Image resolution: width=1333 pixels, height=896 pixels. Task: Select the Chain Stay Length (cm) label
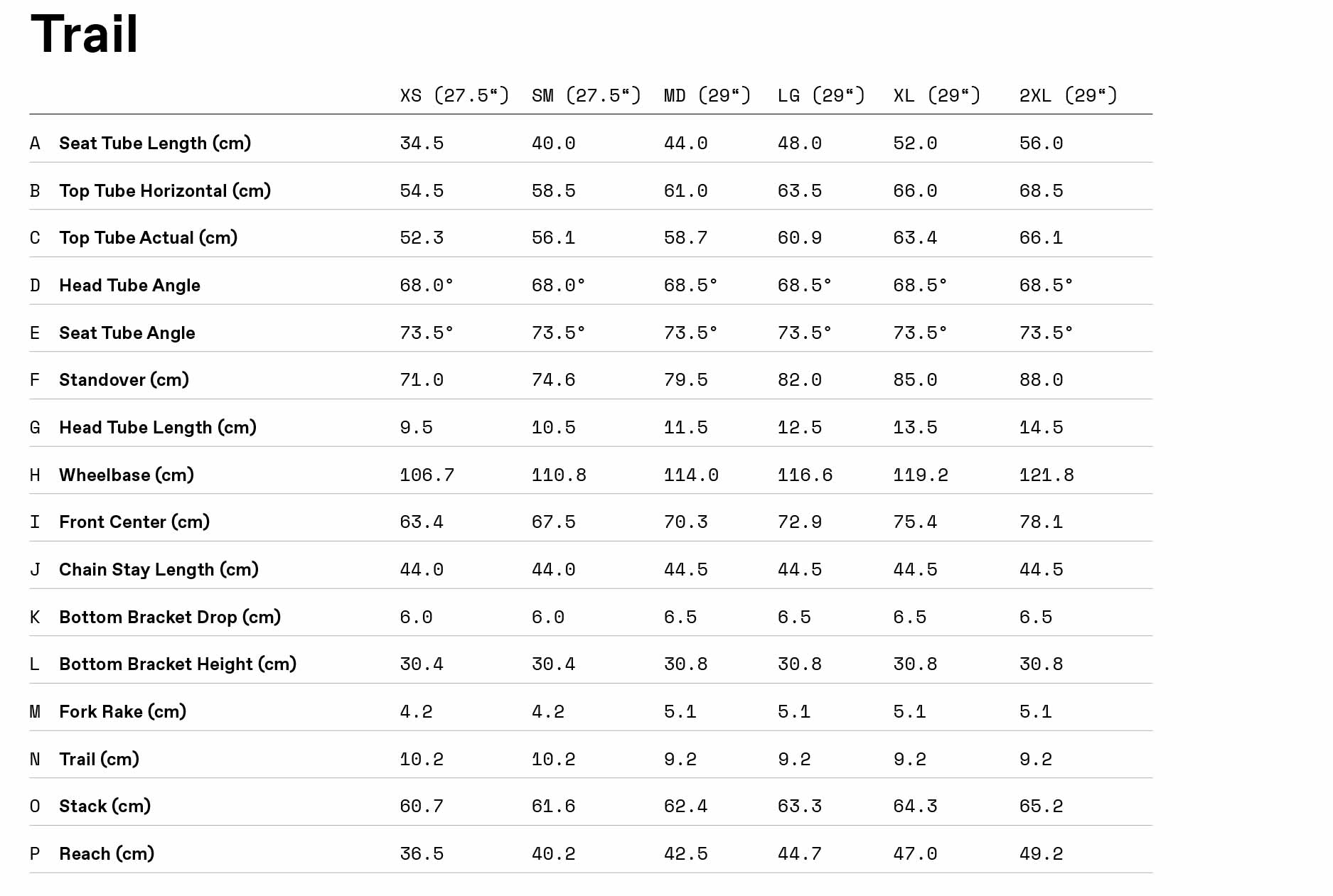(x=159, y=570)
